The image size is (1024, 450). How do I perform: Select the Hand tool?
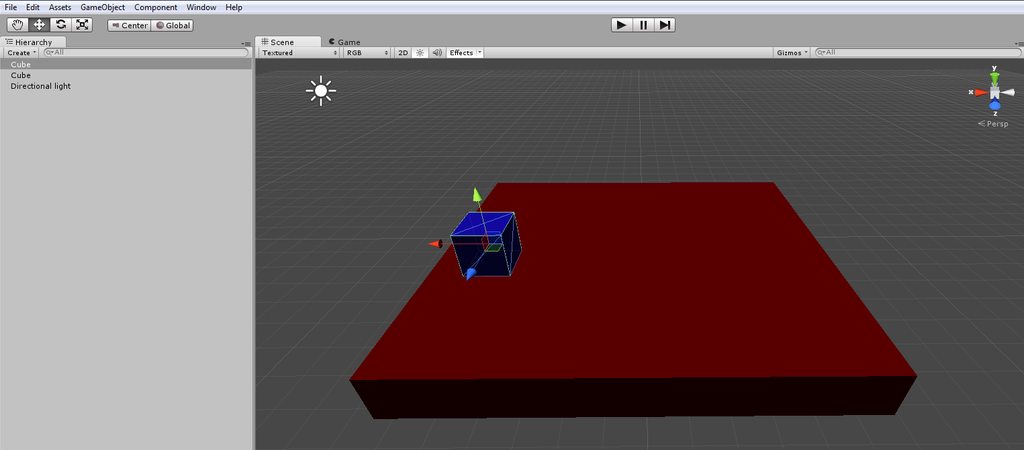click(x=18, y=25)
